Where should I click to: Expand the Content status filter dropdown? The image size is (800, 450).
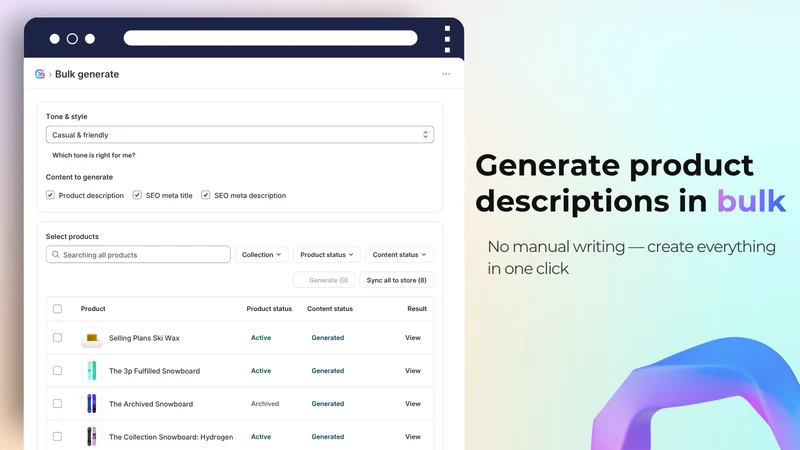pos(399,255)
